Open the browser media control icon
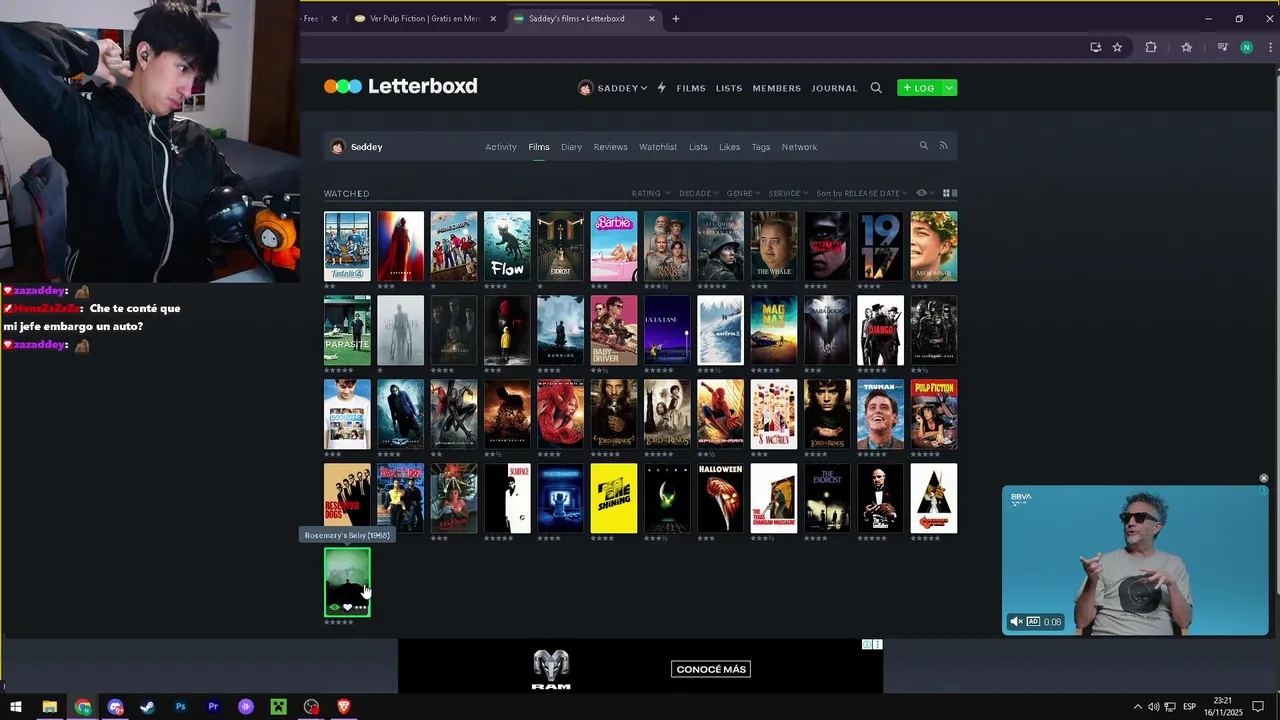Screen dimensions: 1280x720 (1222, 47)
